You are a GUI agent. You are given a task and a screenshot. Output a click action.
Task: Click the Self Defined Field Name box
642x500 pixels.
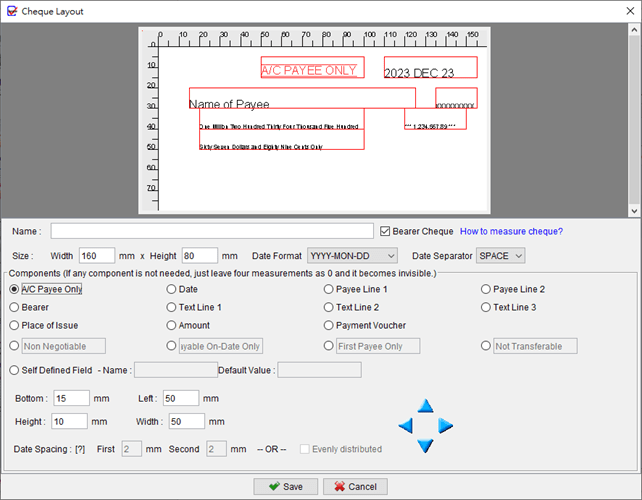[x=176, y=370]
